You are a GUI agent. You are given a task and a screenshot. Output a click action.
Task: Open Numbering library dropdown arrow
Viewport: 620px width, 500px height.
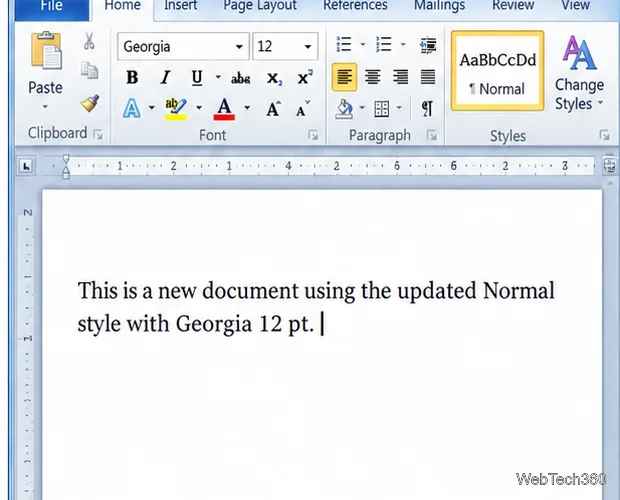pos(403,44)
